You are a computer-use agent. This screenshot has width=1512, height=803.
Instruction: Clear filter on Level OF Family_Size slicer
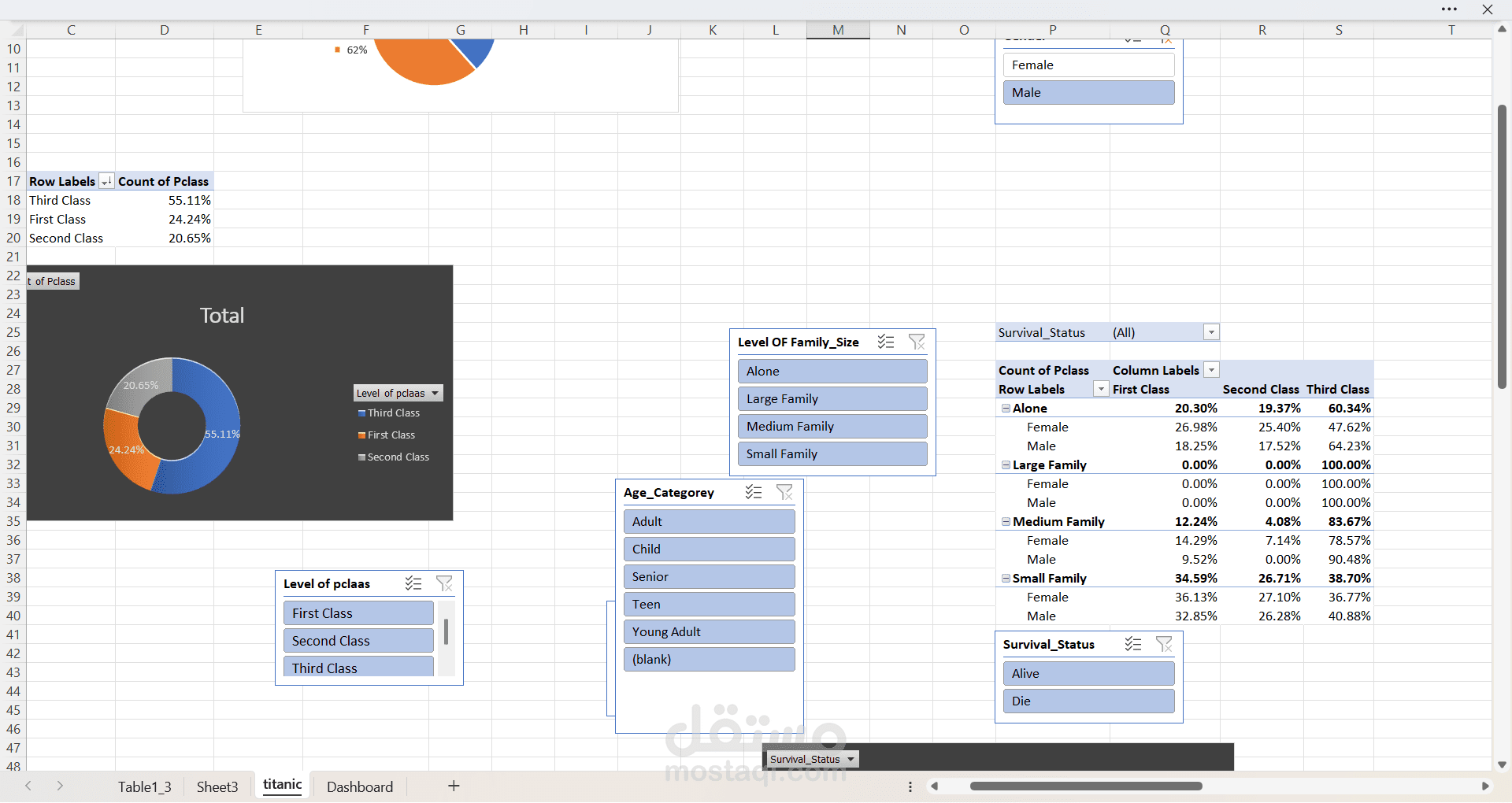pos(917,342)
